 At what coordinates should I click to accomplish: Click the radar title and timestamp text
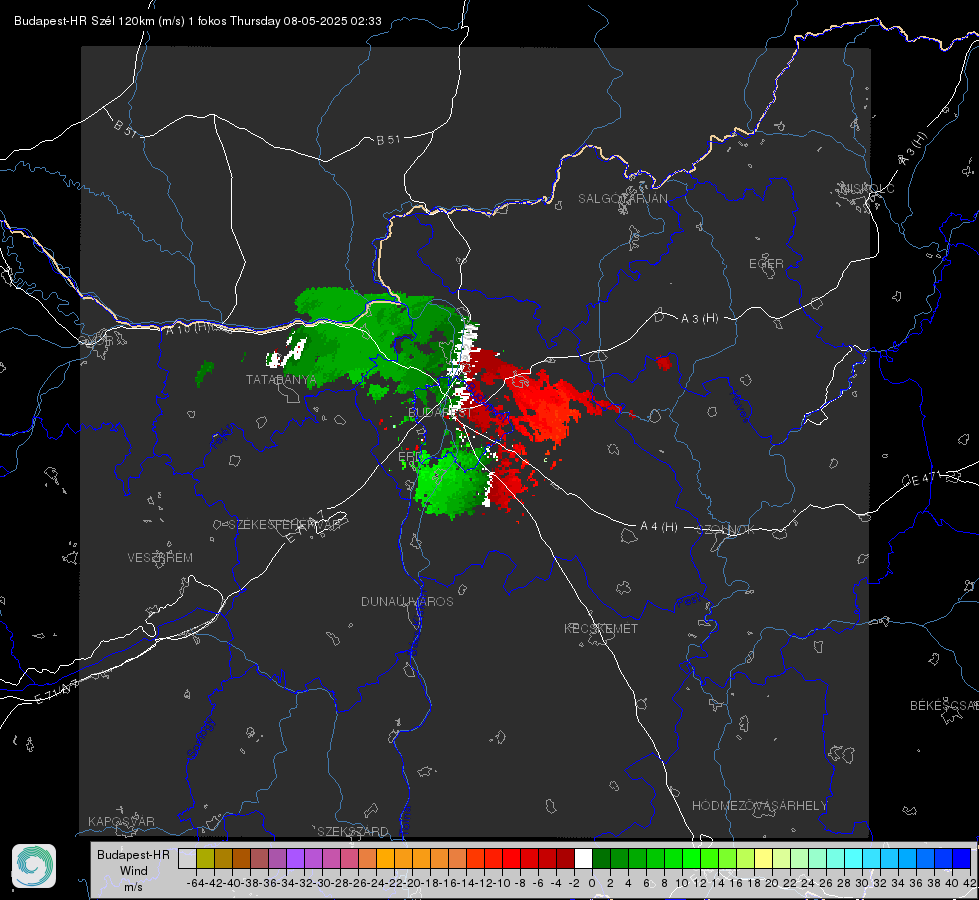198,21
